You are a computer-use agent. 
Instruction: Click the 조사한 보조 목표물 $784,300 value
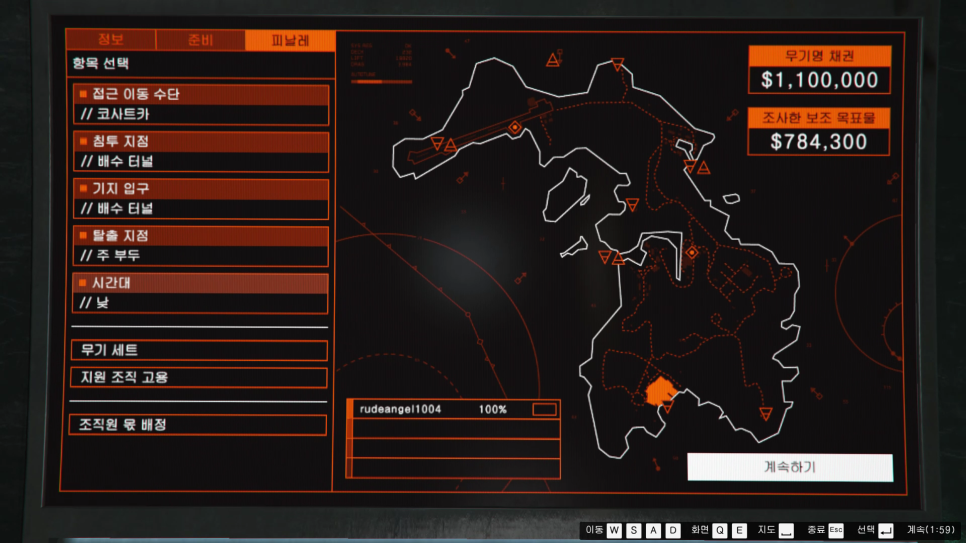point(819,142)
